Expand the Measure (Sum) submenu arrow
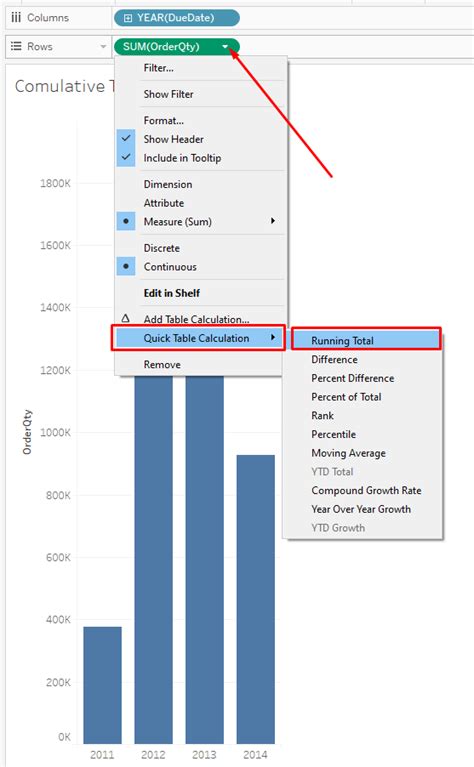 pyautogui.click(x=272, y=221)
